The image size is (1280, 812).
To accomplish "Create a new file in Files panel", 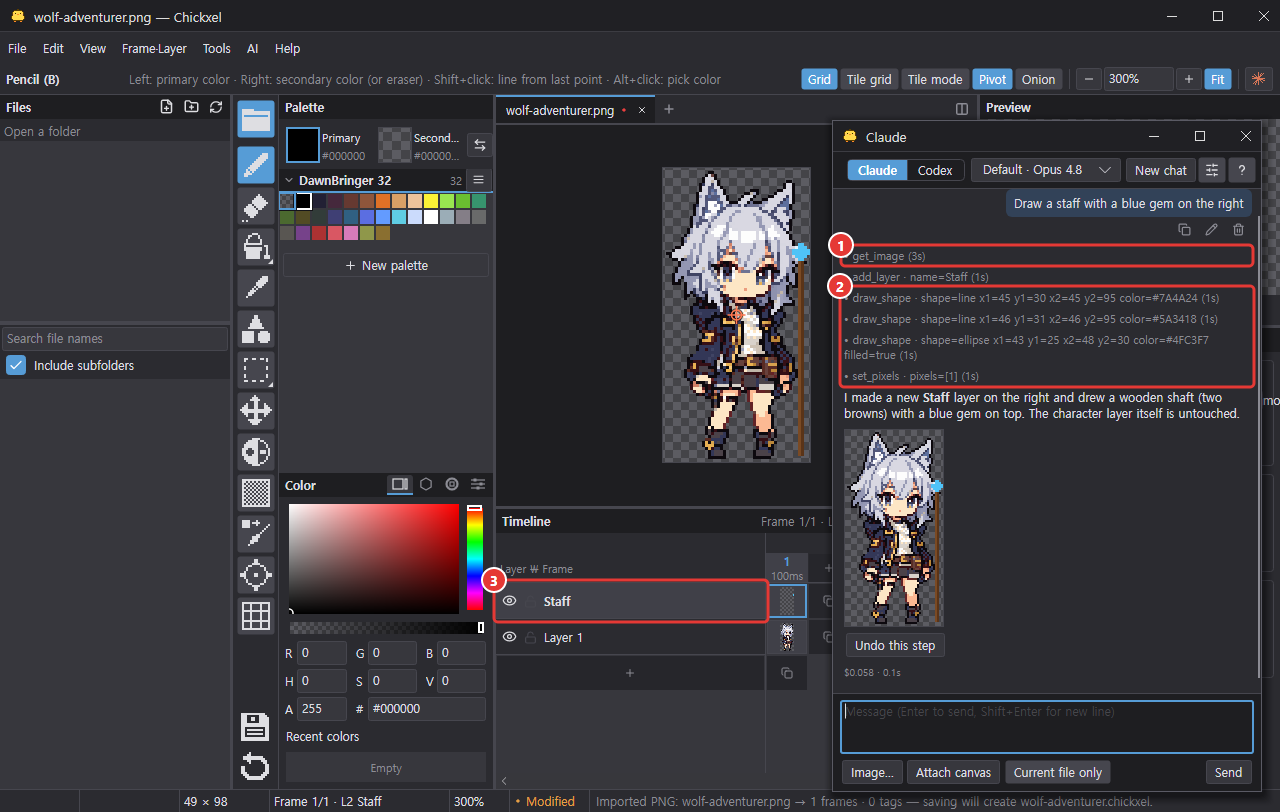I will (x=167, y=107).
